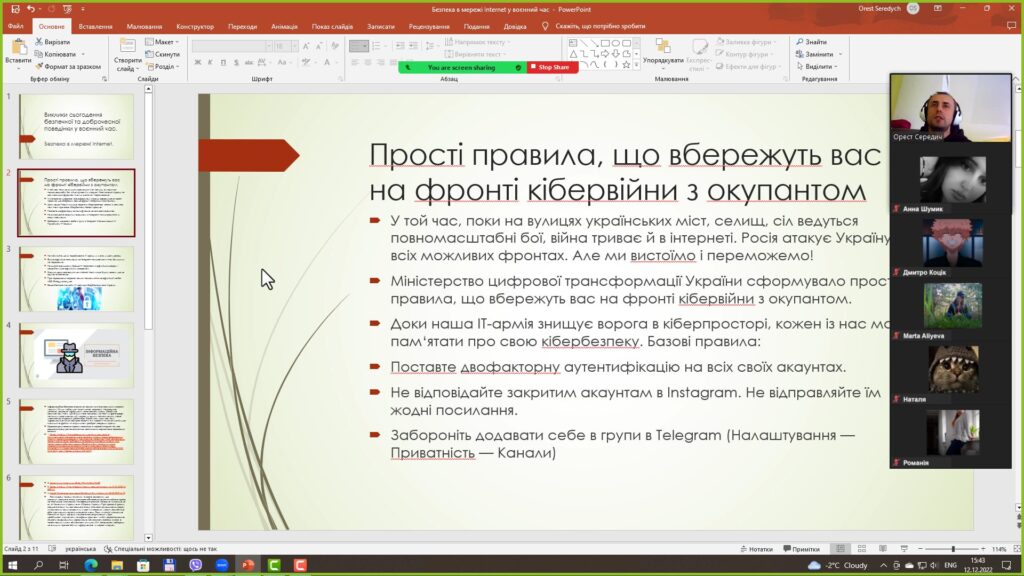Select the Format Painter (Формат за зразком) tool

[39, 66]
